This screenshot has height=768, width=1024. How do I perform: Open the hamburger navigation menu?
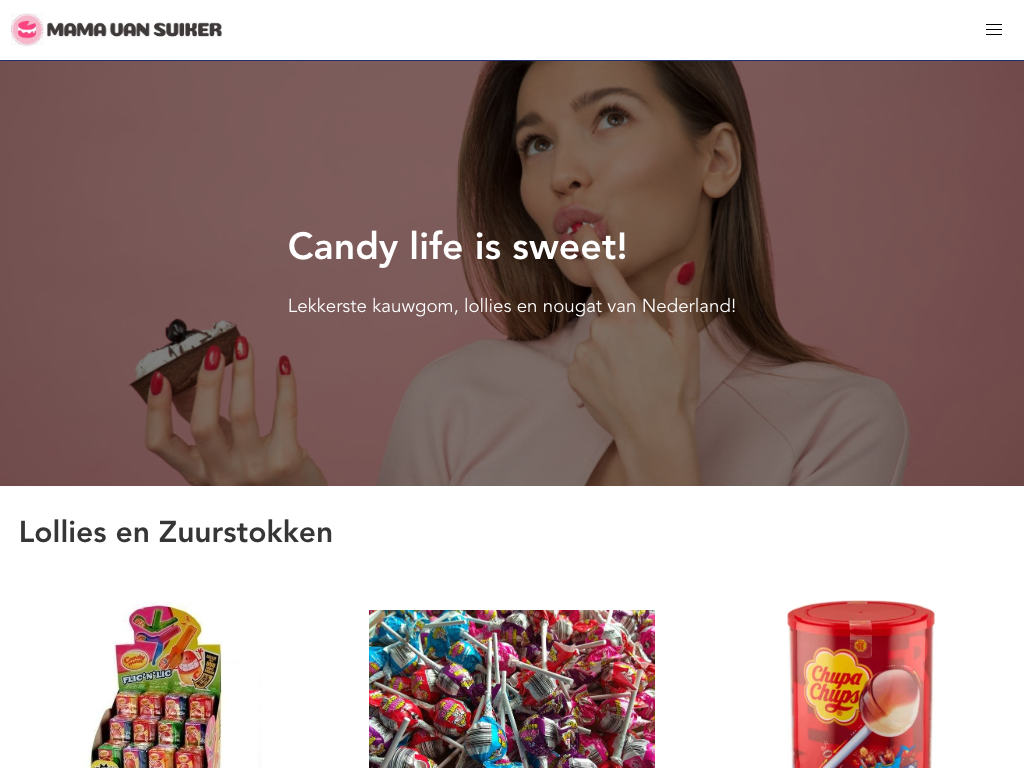(993, 29)
